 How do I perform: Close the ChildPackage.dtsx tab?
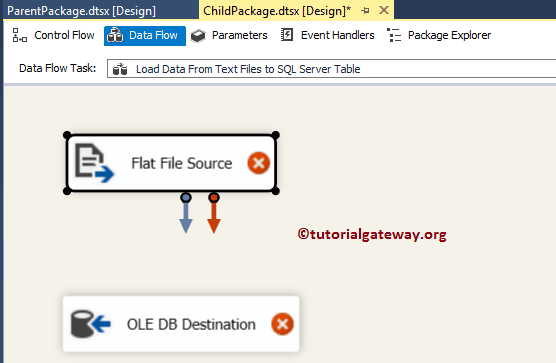pos(384,10)
